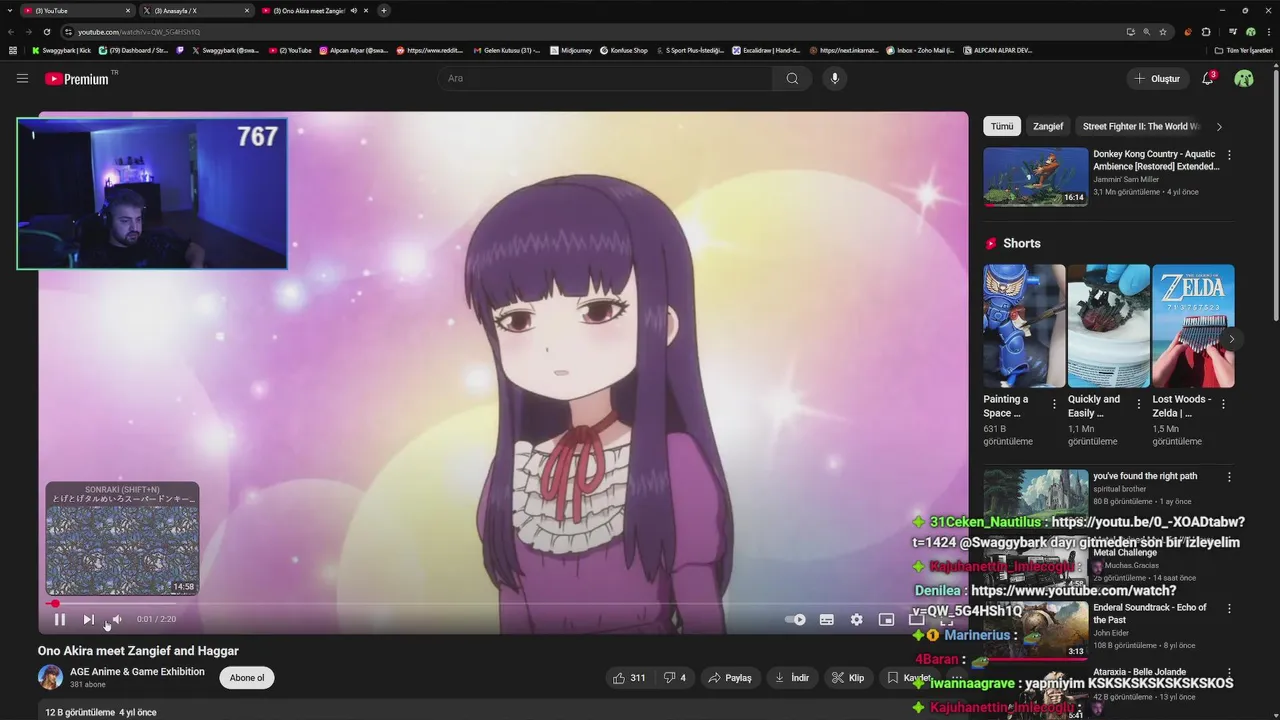Click the AGE channel avatar

point(50,677)
